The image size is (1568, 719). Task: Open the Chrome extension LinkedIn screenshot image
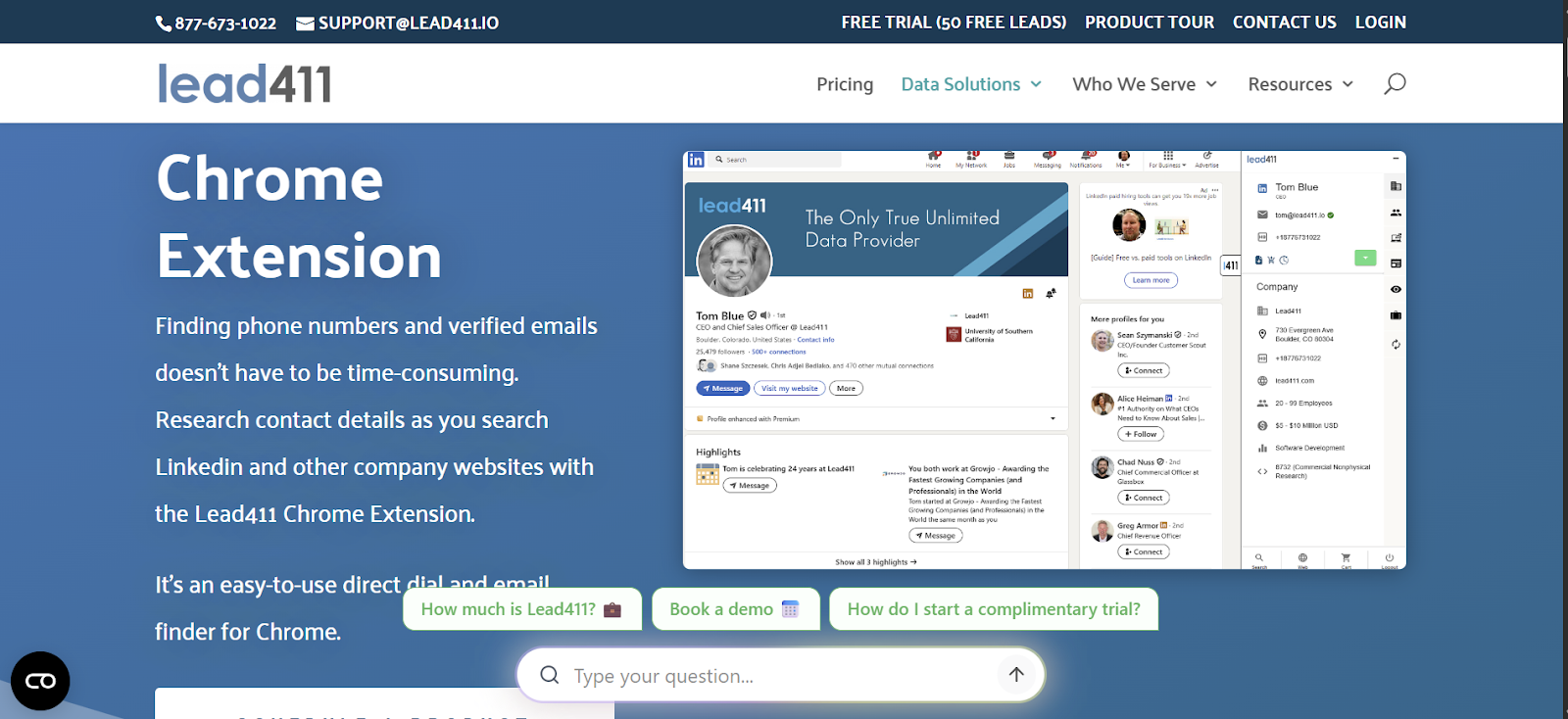[1045, 359]
